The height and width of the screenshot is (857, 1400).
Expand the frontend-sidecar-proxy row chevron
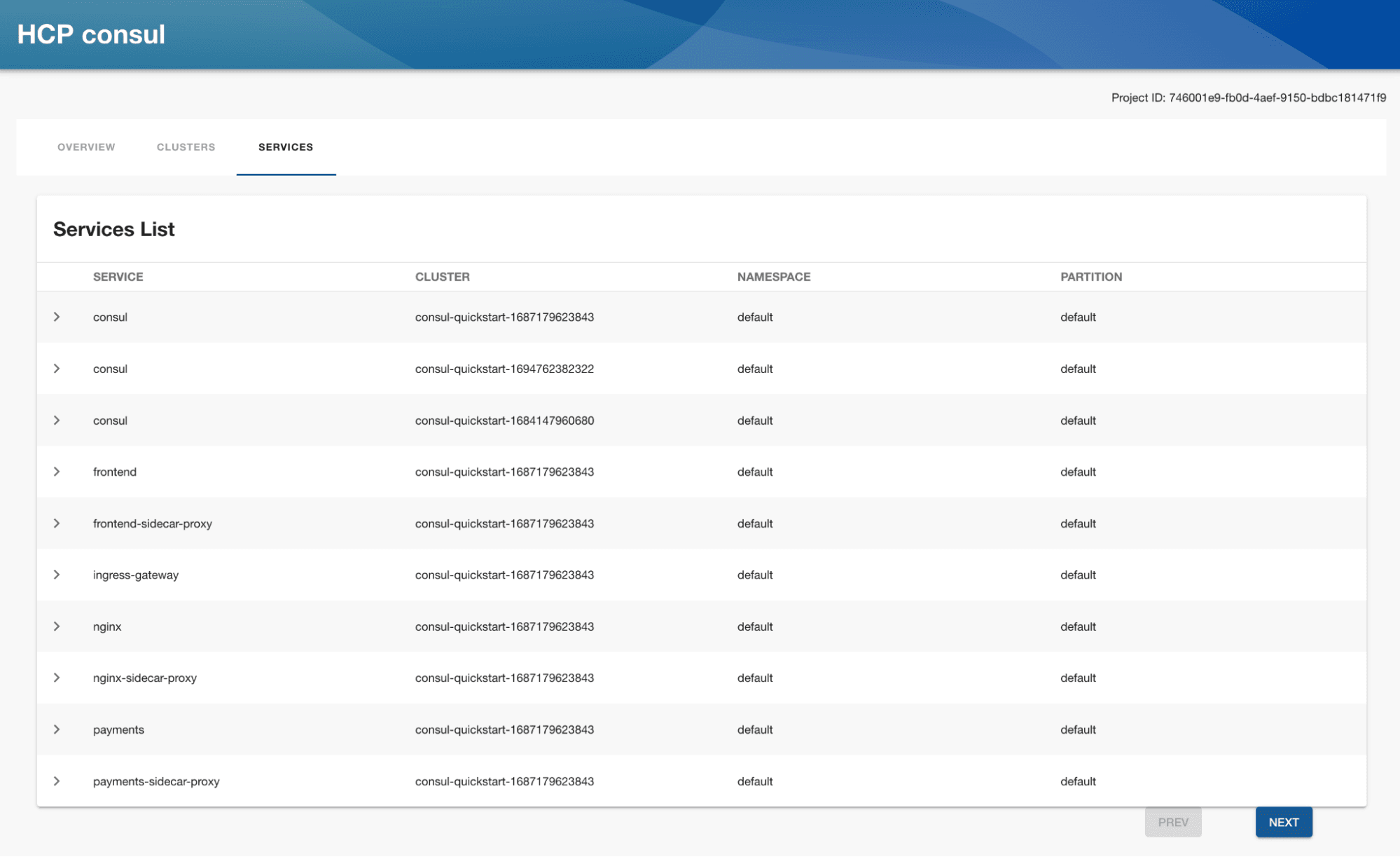click(57, 523)
